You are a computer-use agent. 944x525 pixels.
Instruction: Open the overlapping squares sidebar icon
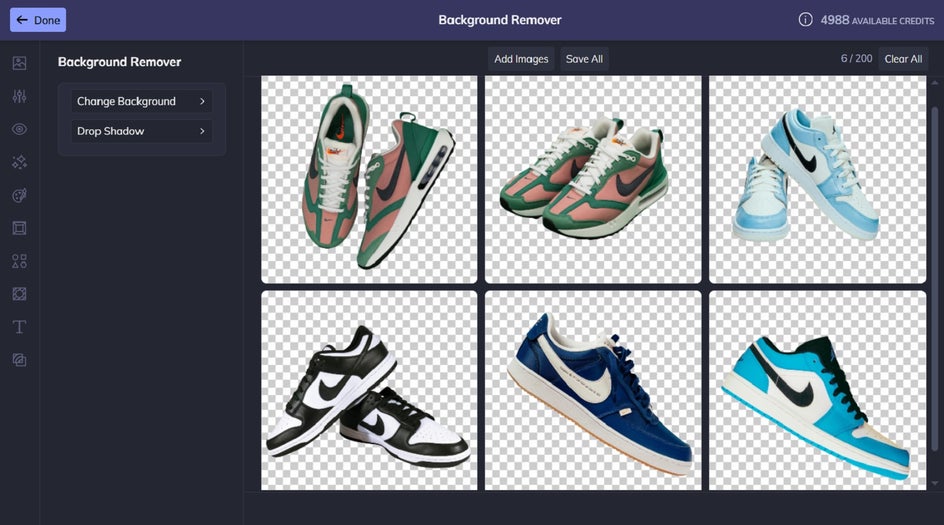19,360
